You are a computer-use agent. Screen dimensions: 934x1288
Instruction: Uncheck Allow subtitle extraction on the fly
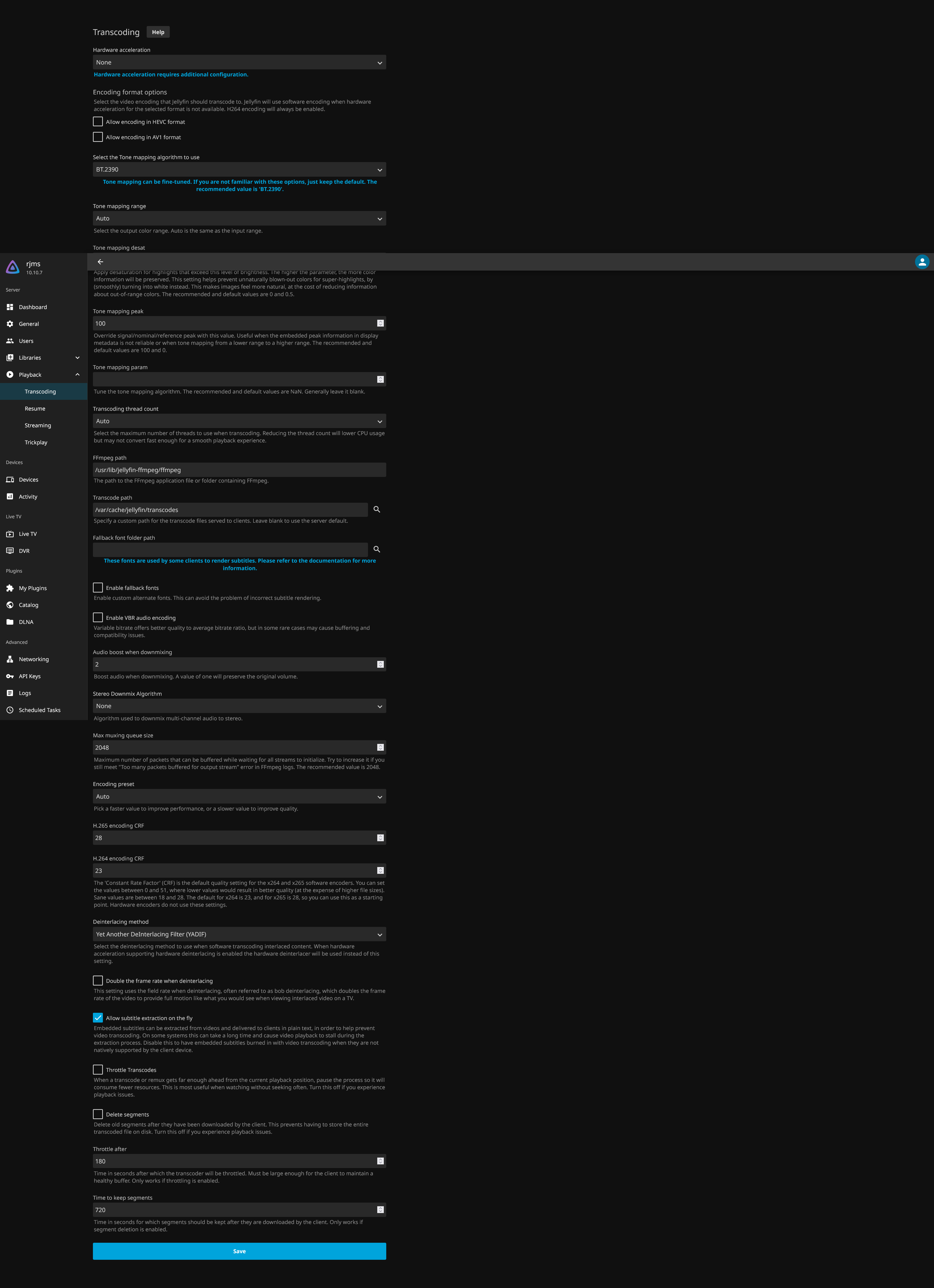[x=98, y=1018]
